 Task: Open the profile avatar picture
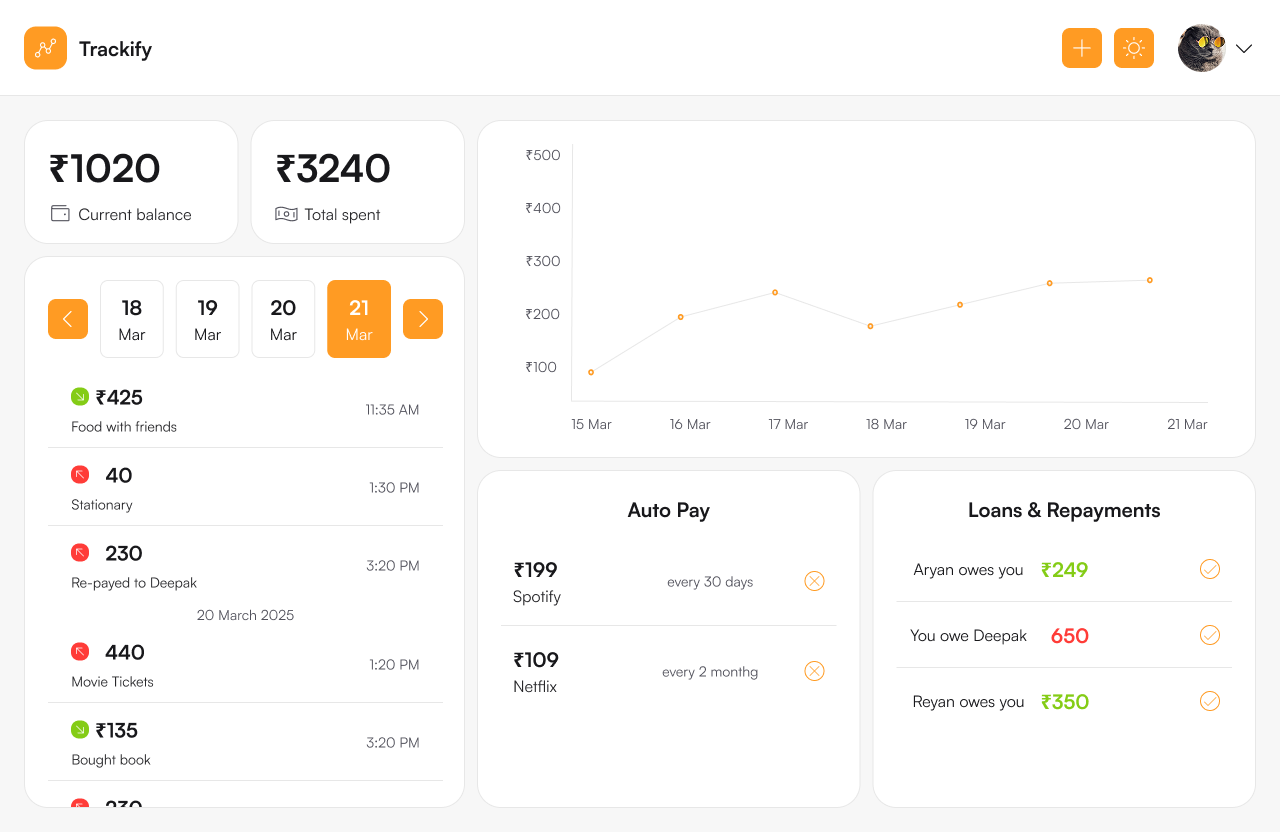1202,48
